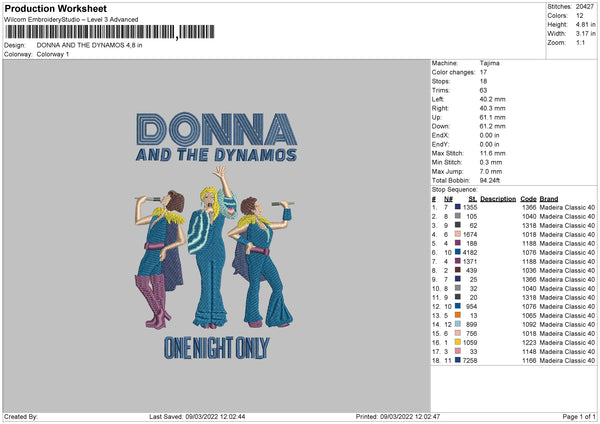The height and width of the screenshot is (424, 600).
Task: Click the right singer holding a microphone
Action: coord(261,262)
